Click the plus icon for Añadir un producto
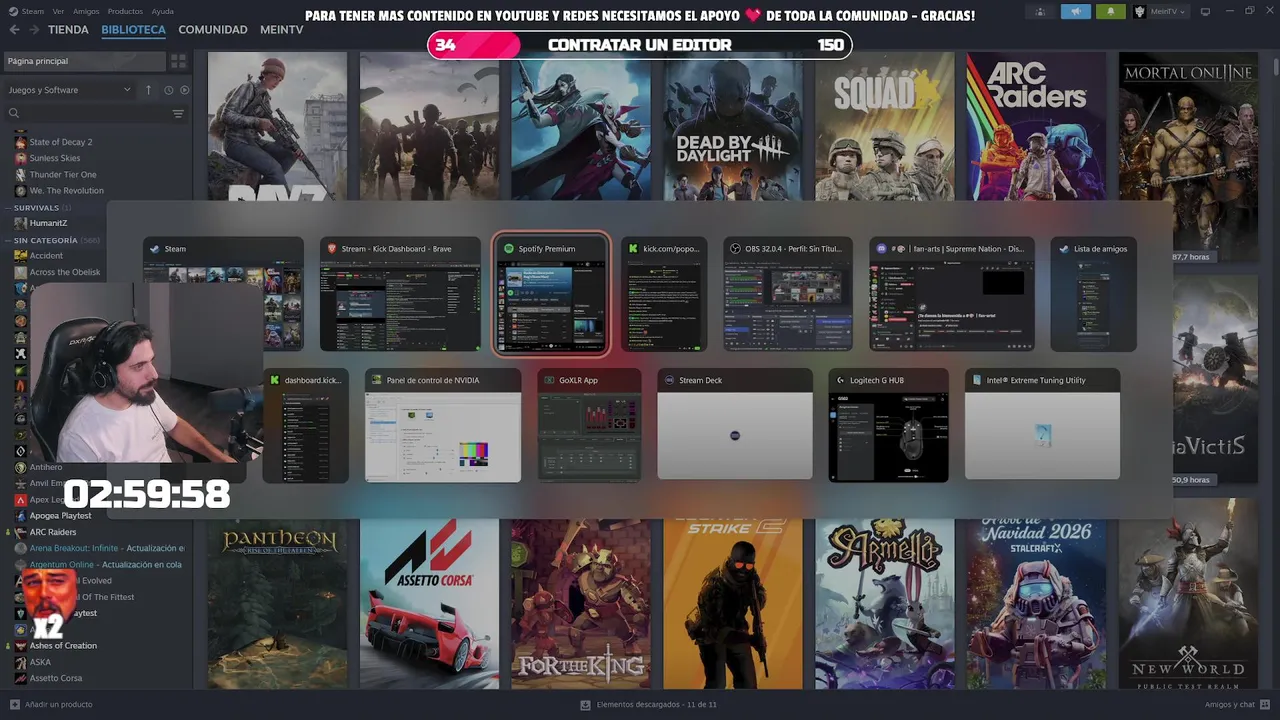1280x720 pixels. click(14, 704)
